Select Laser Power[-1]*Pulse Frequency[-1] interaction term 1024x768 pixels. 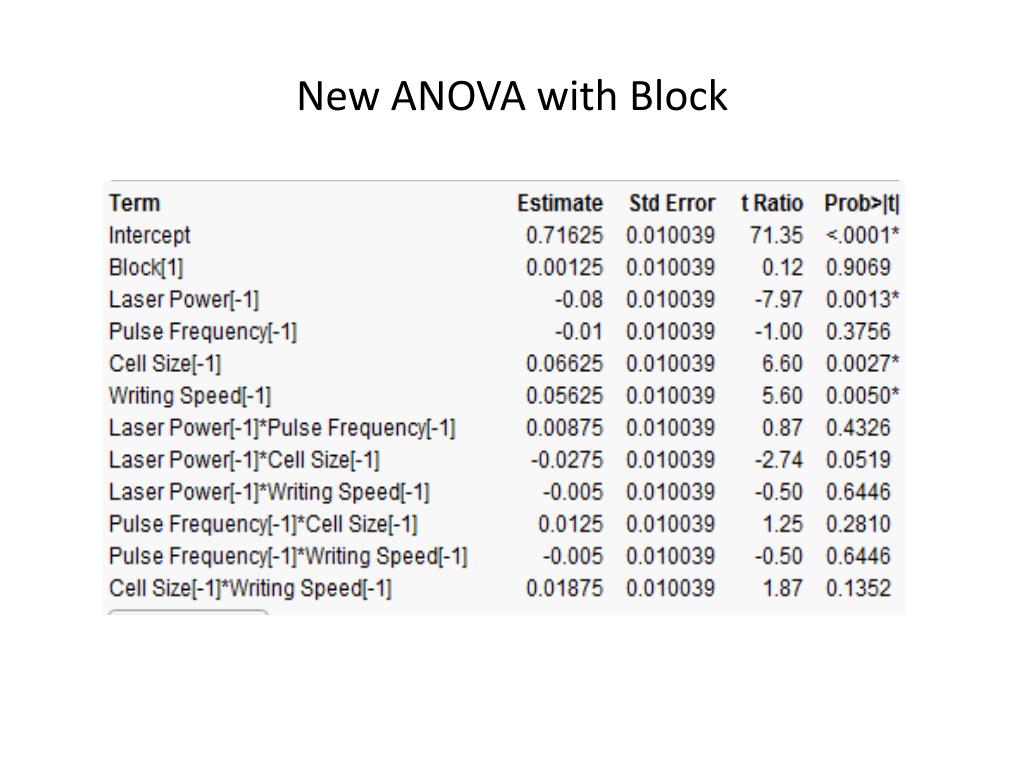[282, 428]
